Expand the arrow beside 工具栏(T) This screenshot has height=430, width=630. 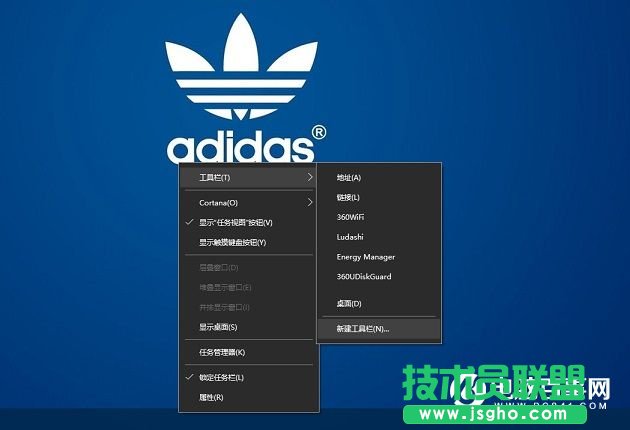click(310, 177)
